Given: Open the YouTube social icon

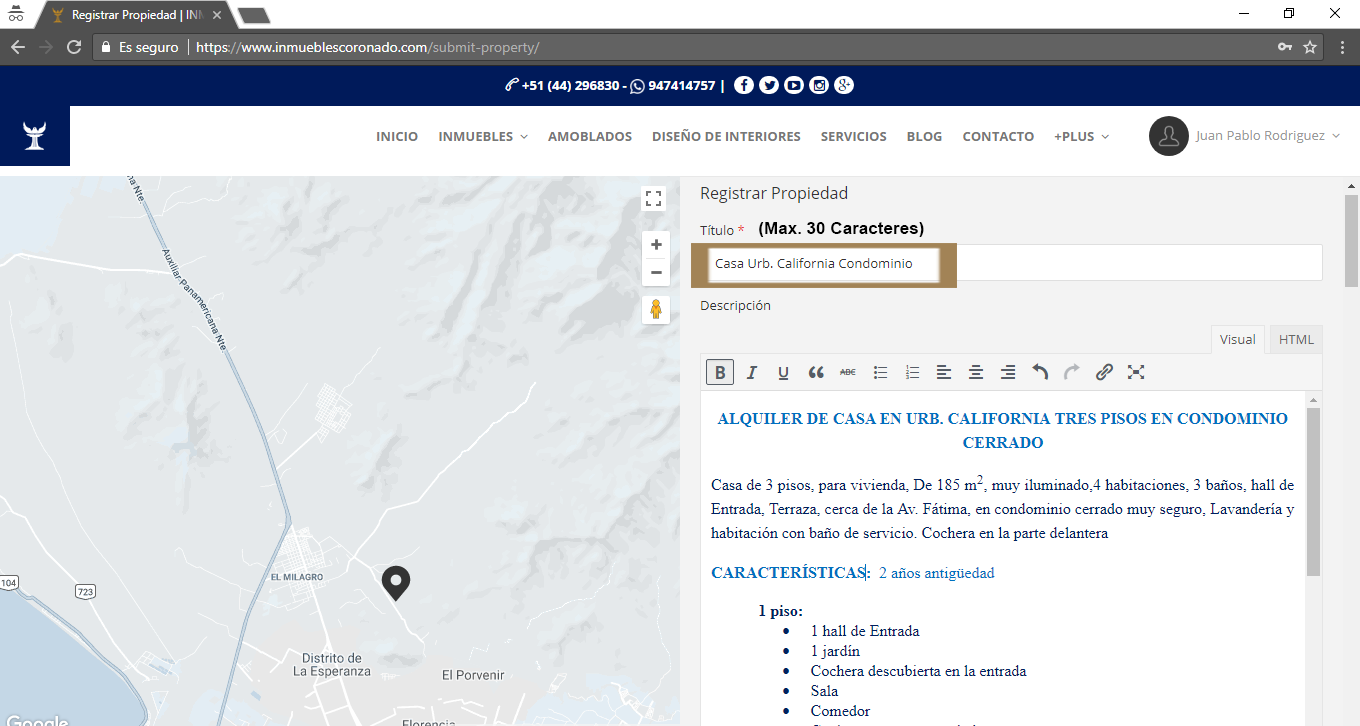Looking at the screenshot, I should pos(794,86).
